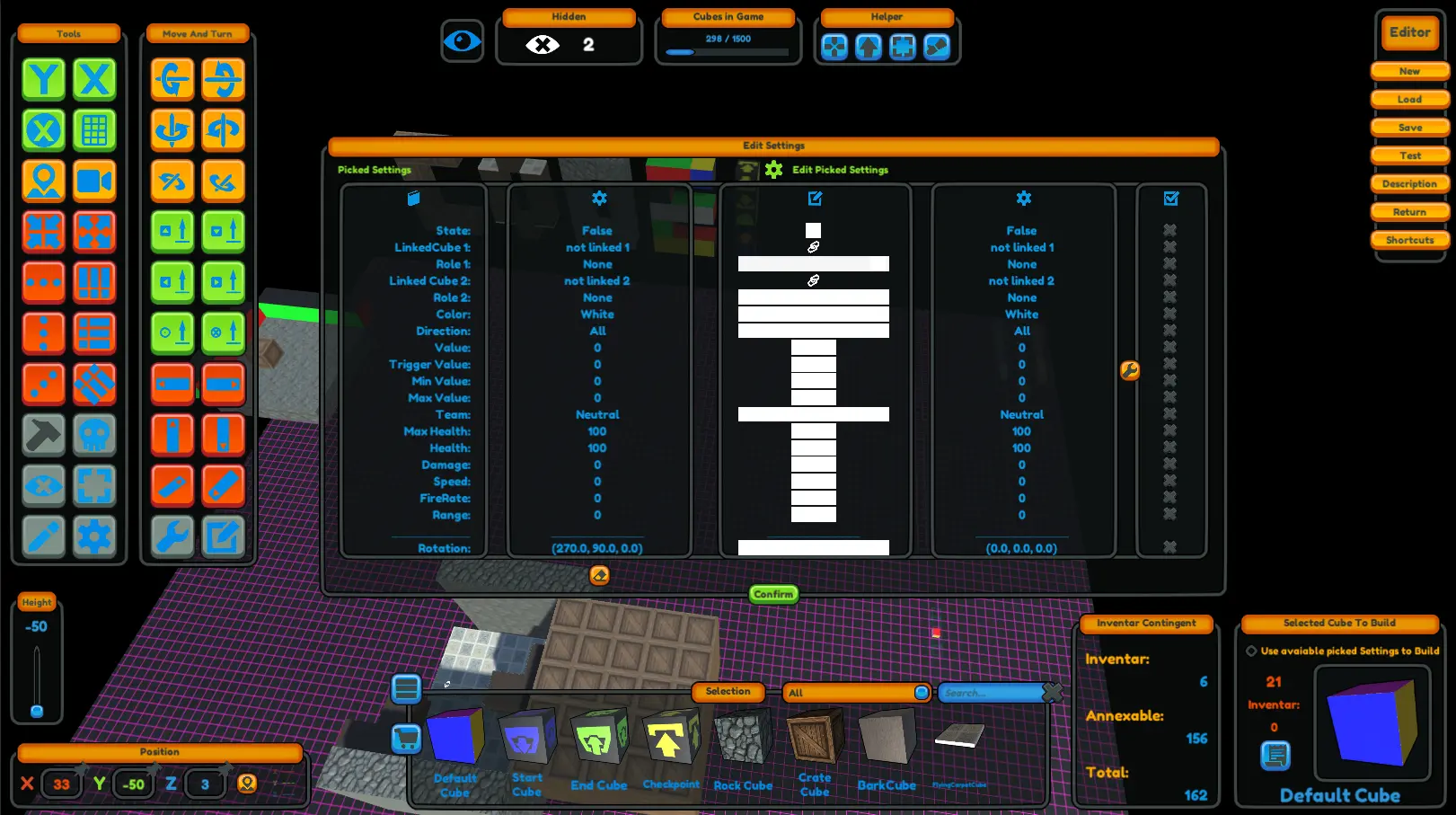The image size is (1456, 815).
Task: Click the crossed-eye hide tool
Action: pos(43,486)
